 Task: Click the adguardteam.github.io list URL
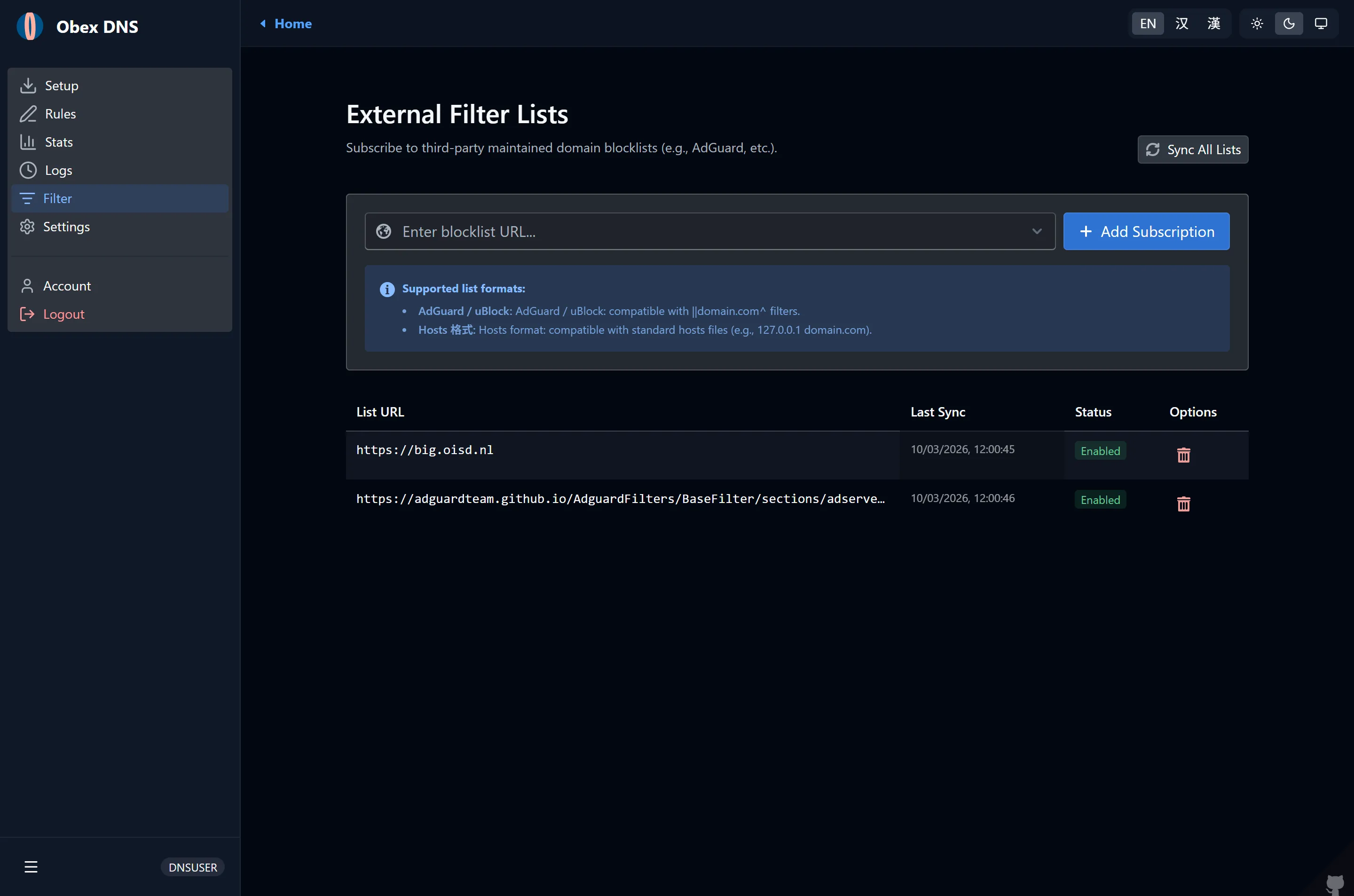click(x=621, y=499)
